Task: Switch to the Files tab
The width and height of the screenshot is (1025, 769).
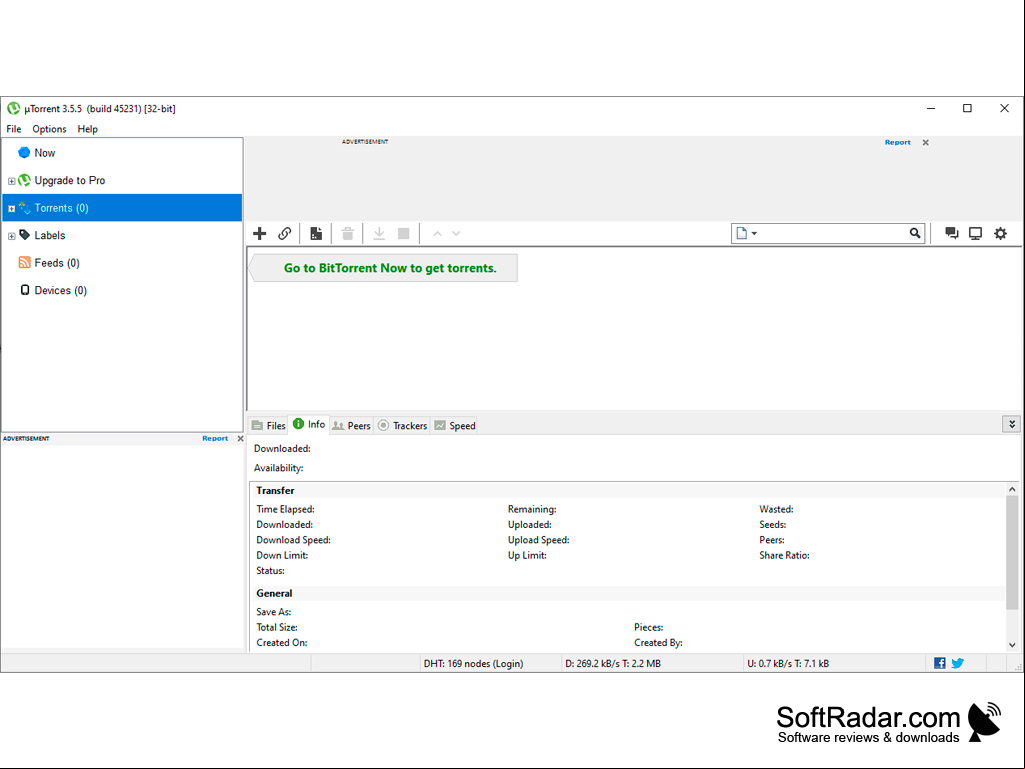Action: click(269, 426)
